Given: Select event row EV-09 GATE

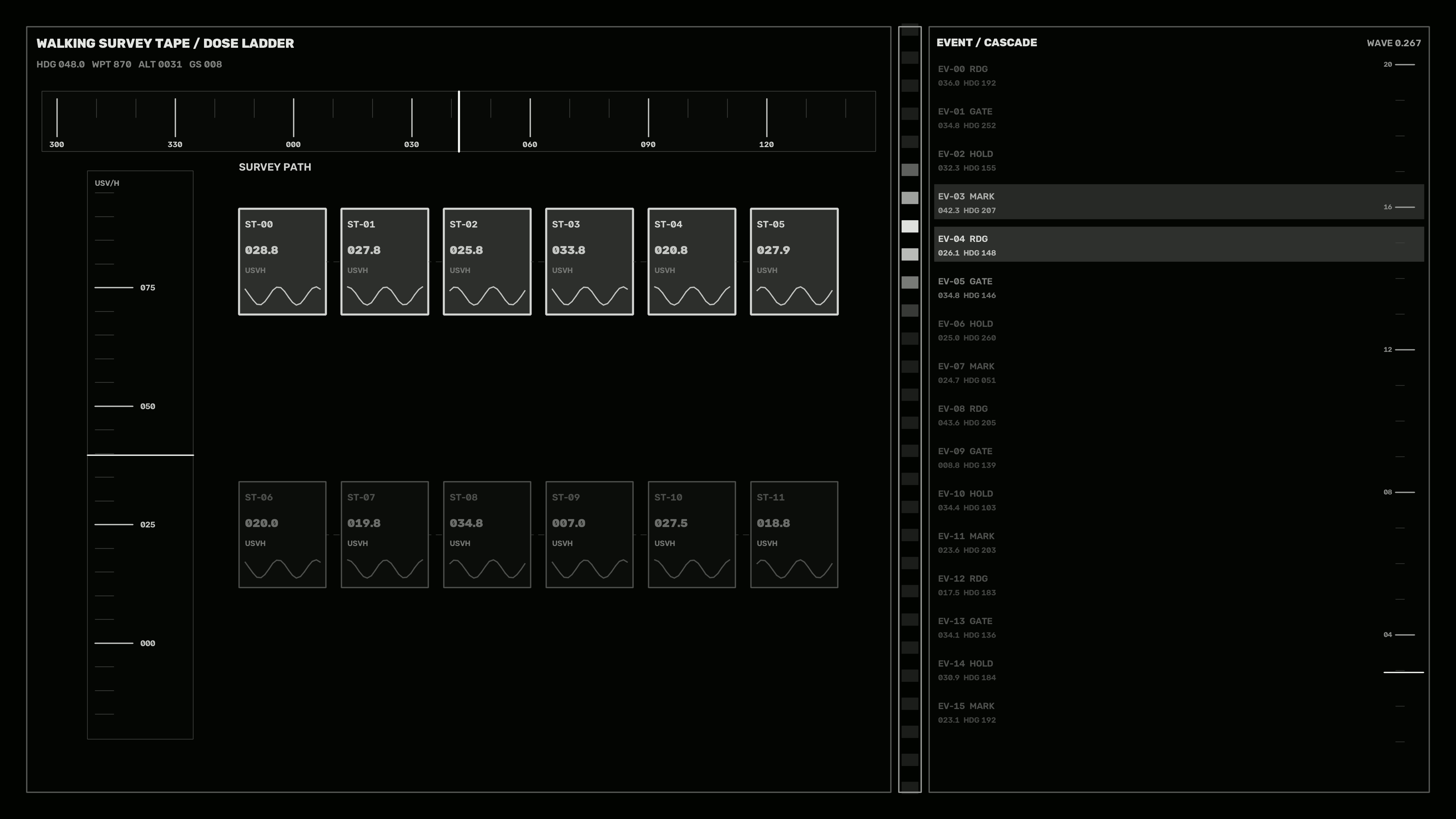Looking at the screenshot, I should pyautogui.click(x=1178, y=457).
